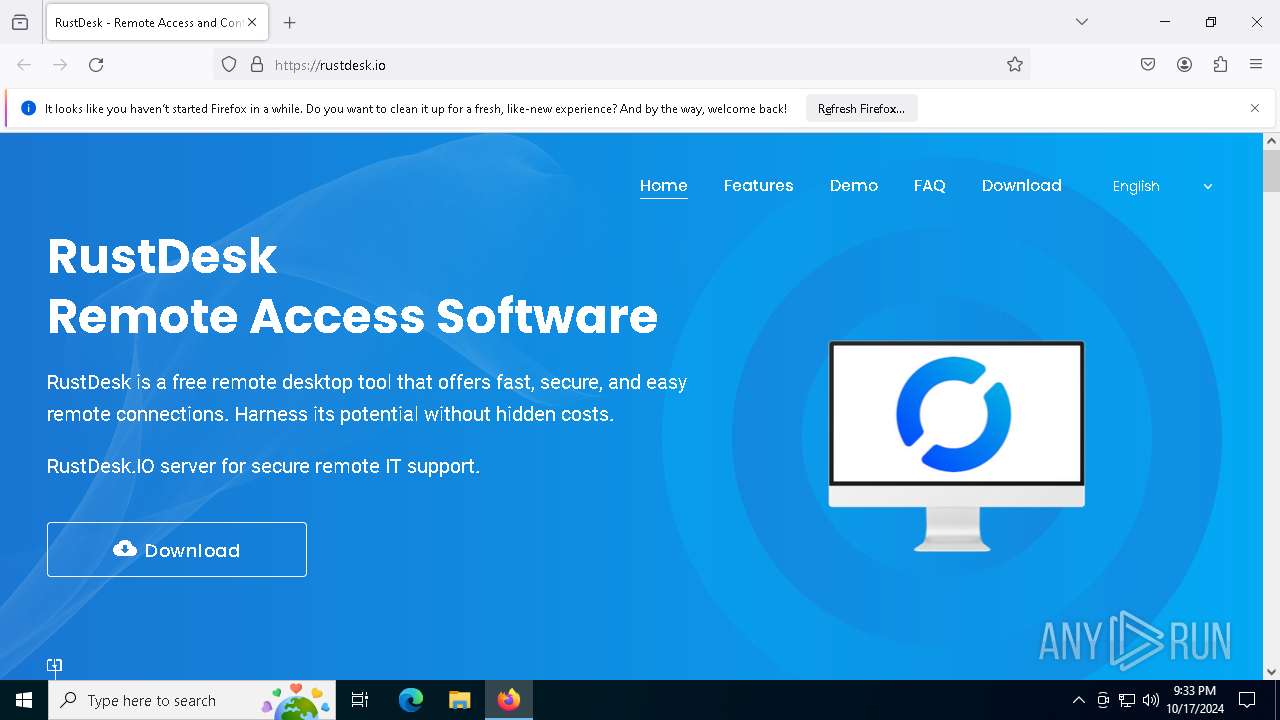This screenshot has height=720, width=1280.
Task: Click the Refresh Firefox… button
Action: 861,109
